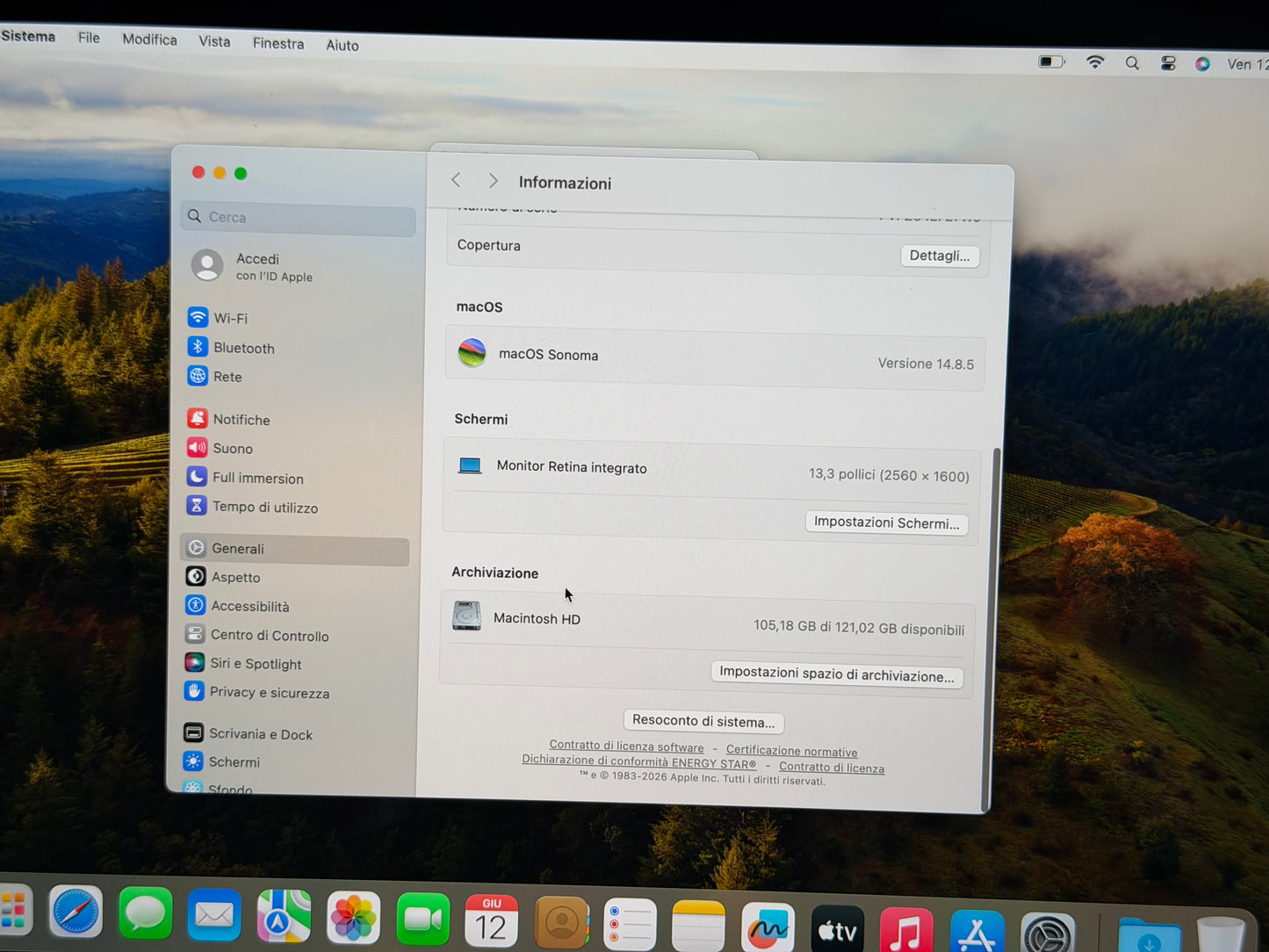Open the Vista menu

[x=214, y=41]
